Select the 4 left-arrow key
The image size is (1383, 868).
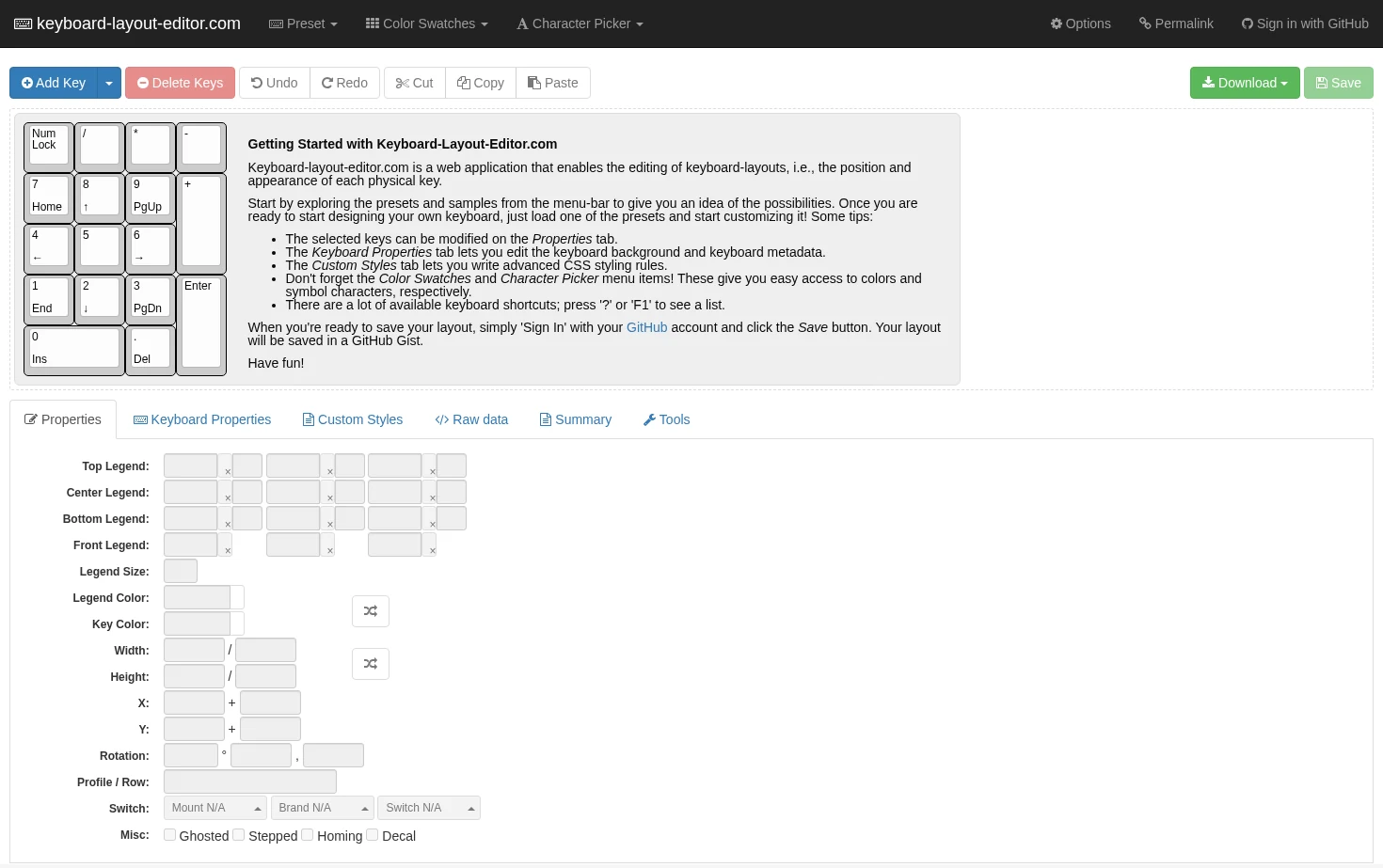(49, 249)
